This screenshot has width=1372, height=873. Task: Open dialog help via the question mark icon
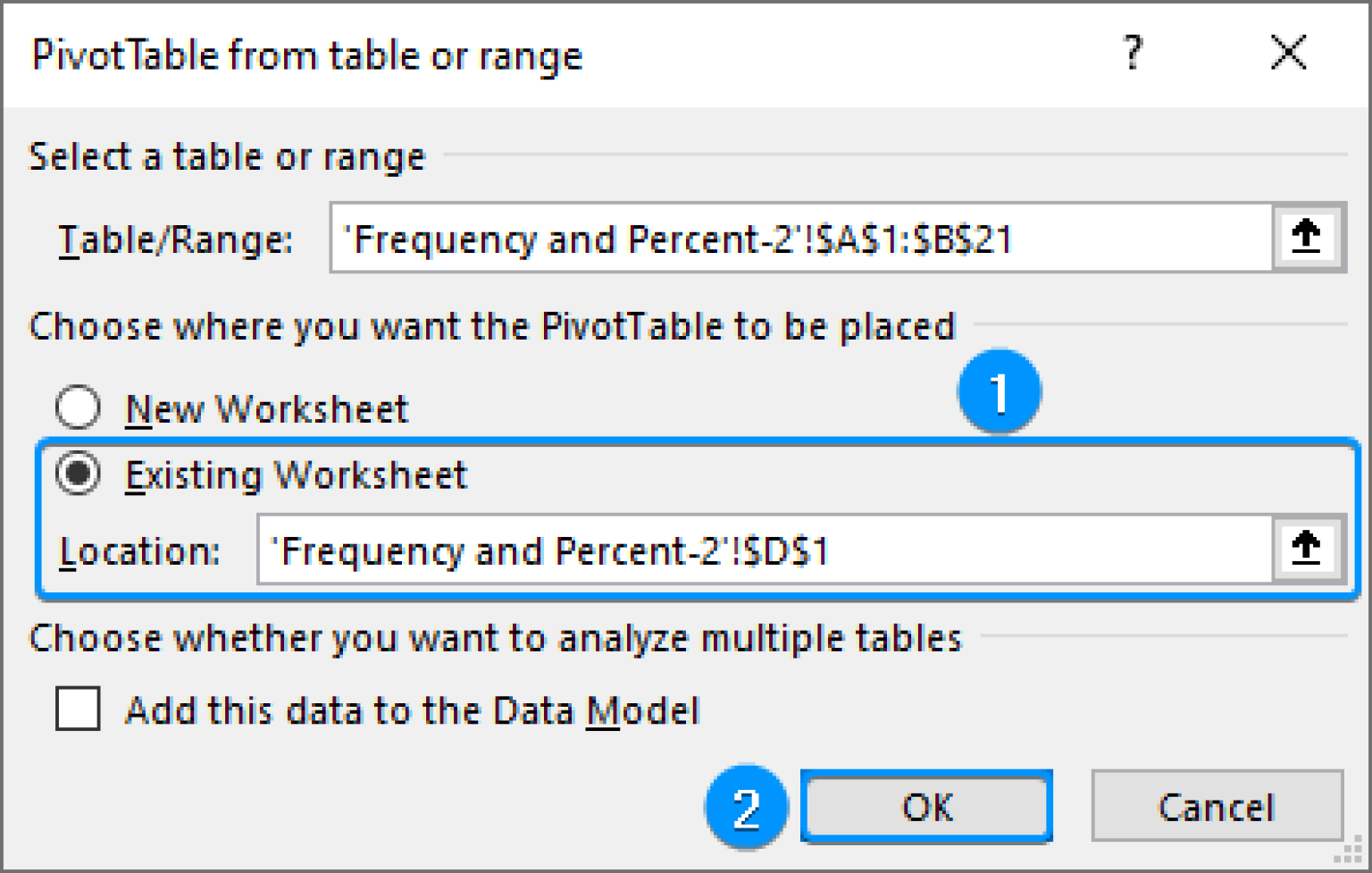tap(1133, 54)
